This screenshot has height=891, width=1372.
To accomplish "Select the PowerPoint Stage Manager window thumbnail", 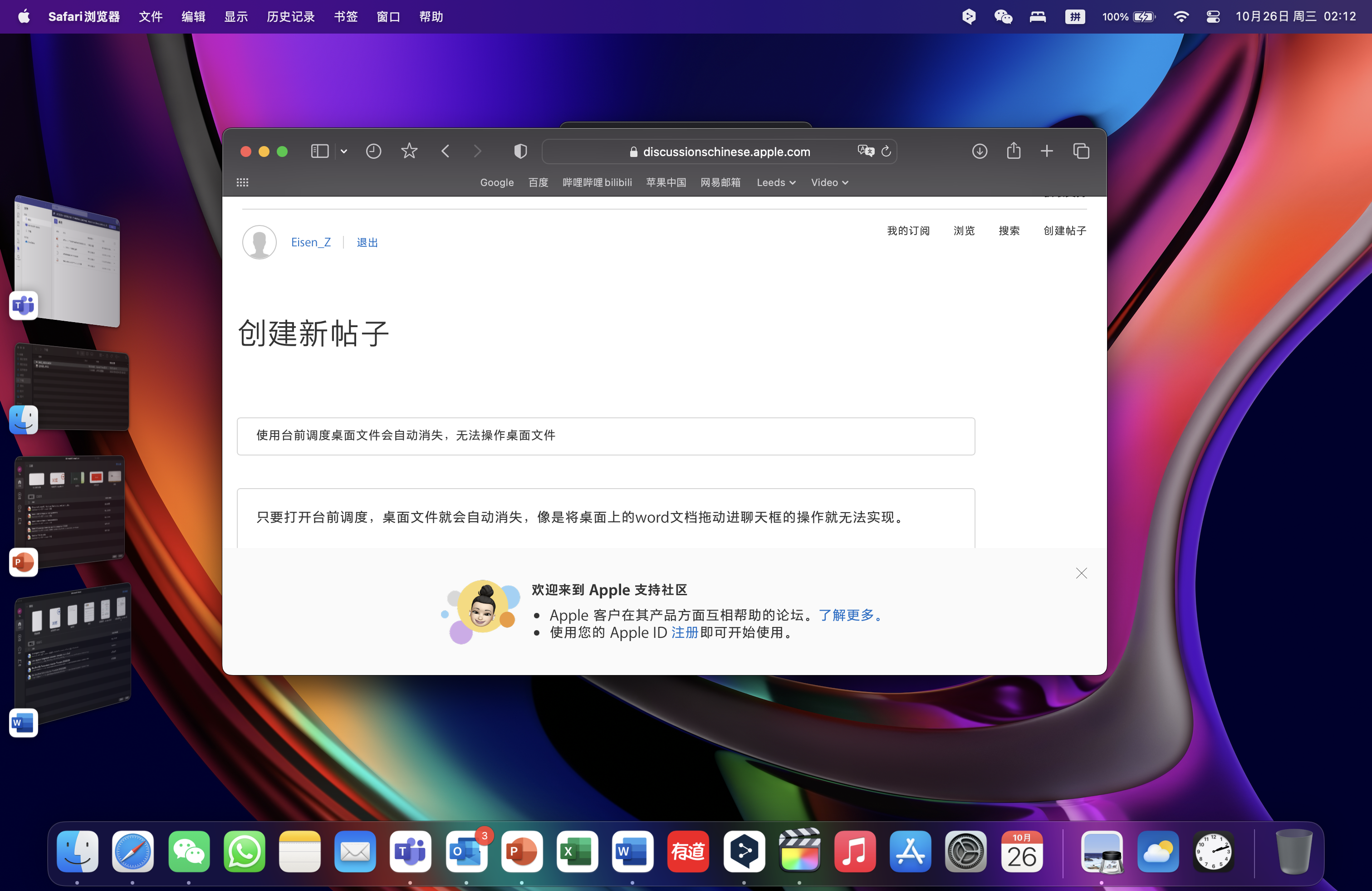I will tap(69, 510).
